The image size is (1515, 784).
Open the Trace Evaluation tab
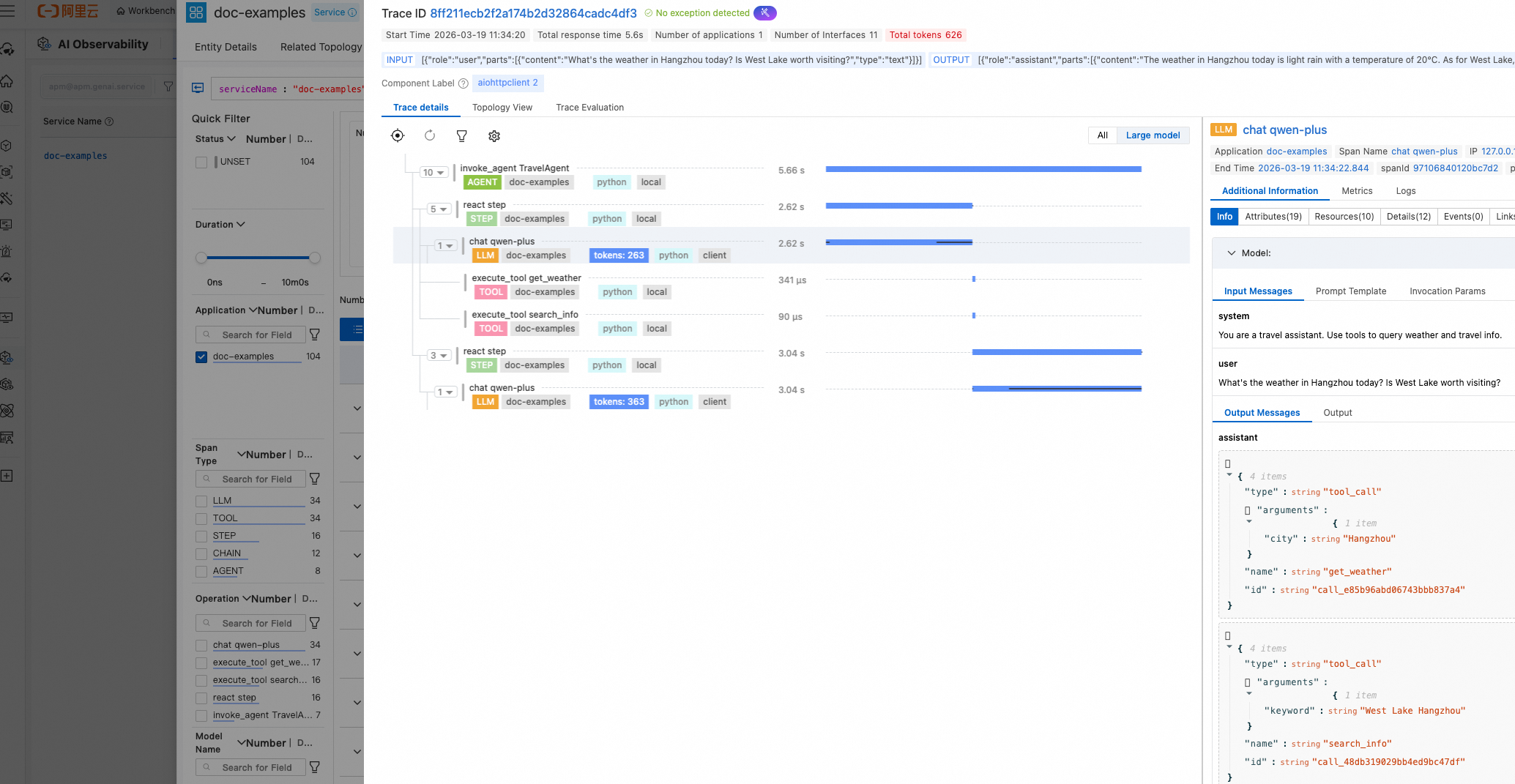click(590, 108)
